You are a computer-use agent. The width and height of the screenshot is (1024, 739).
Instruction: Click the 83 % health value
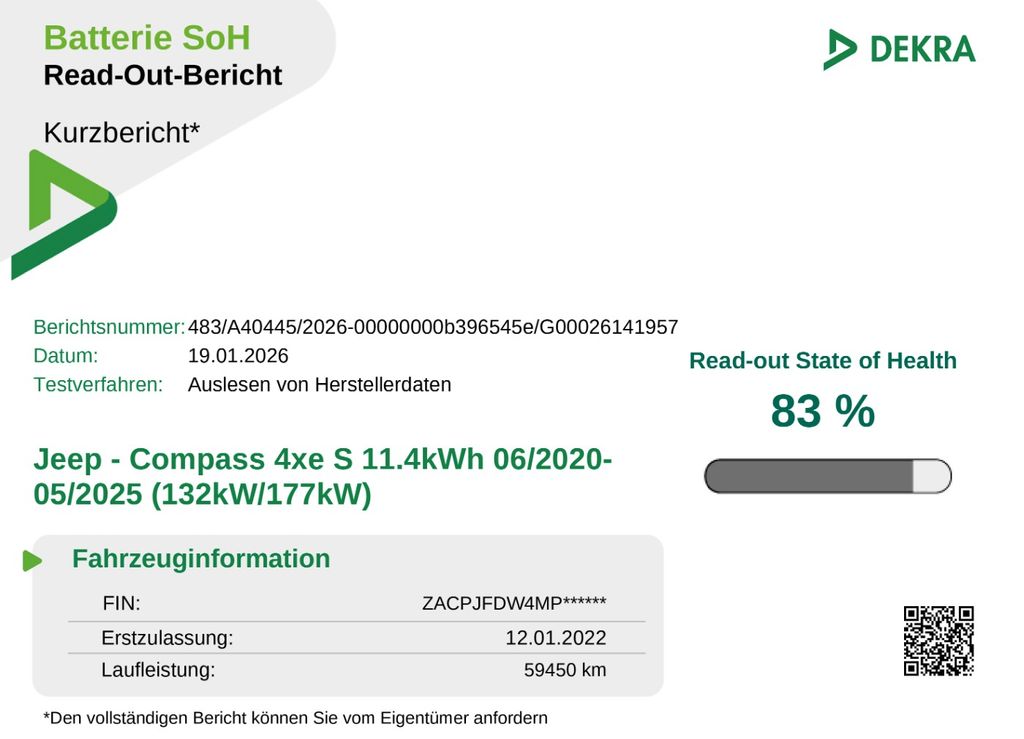coord(822,411)
